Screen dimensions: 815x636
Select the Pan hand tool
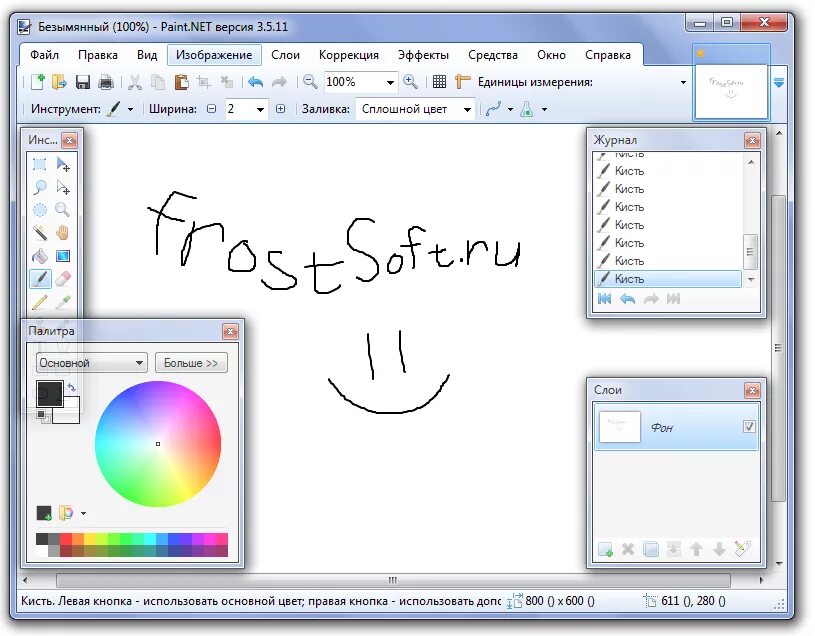point(63,233)
